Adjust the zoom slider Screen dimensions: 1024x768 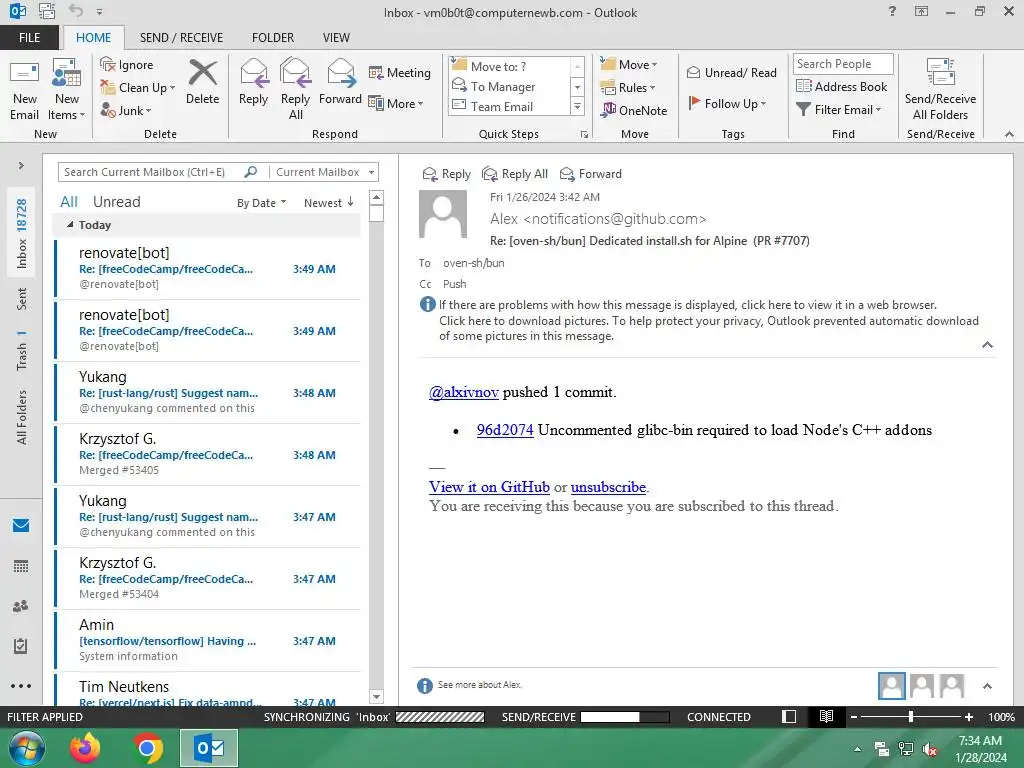point(910,716)
